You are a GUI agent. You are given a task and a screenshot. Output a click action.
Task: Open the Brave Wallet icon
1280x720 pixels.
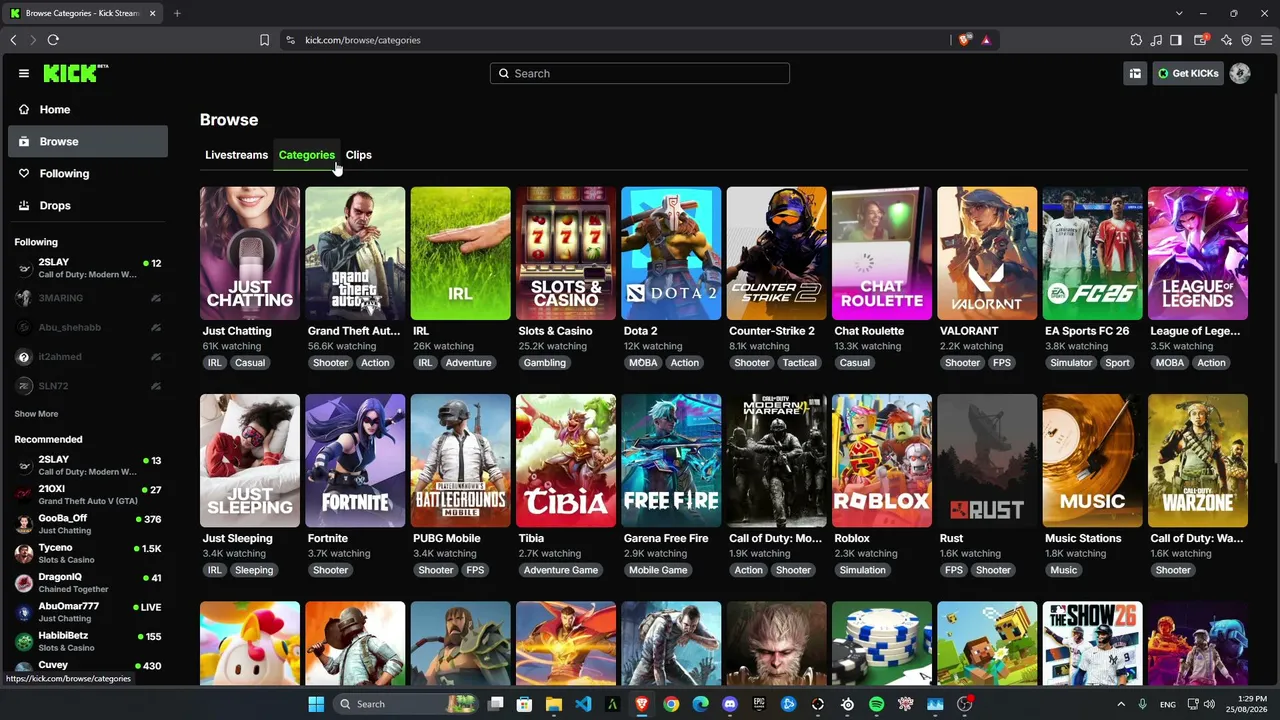1202,40
